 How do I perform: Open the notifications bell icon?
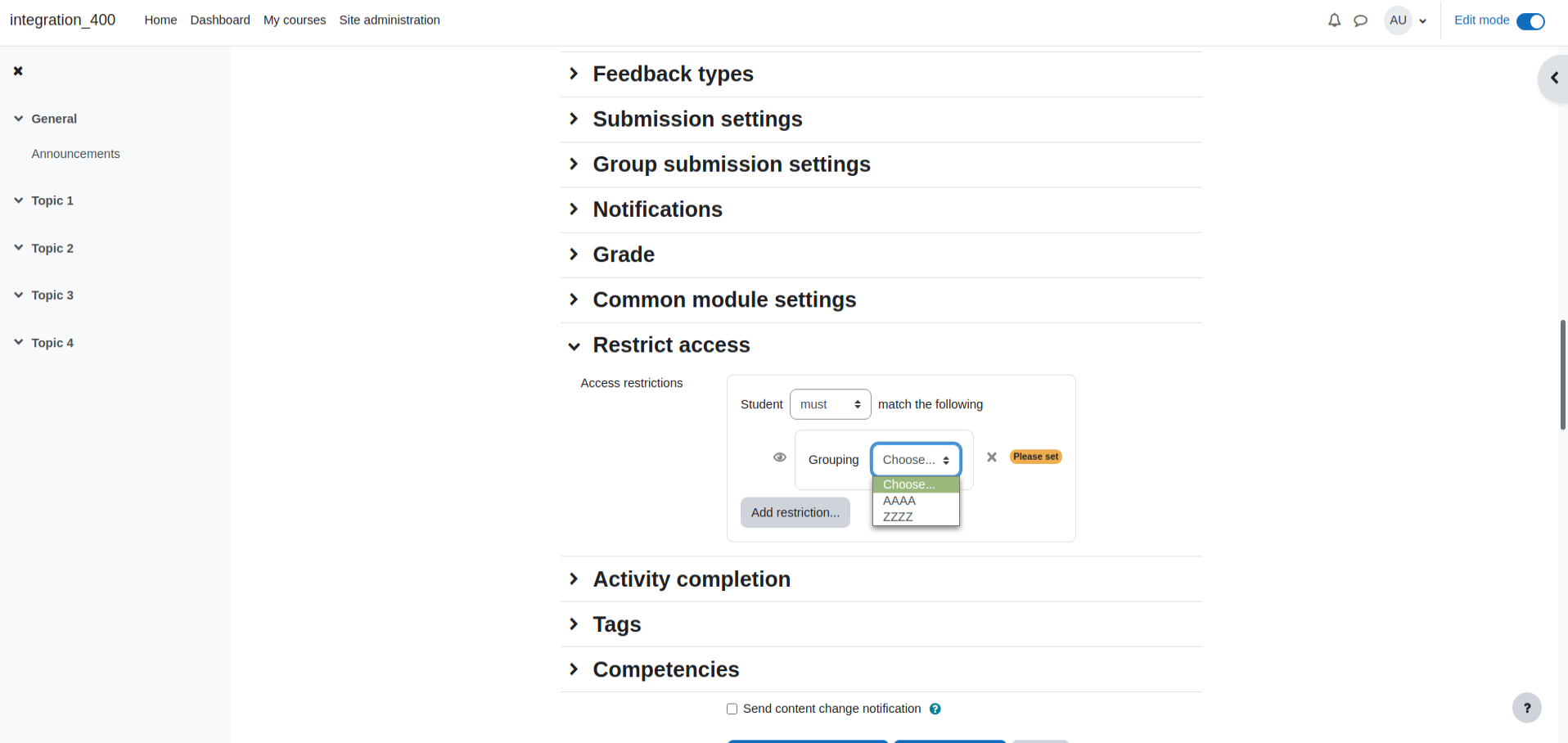pyautogui.click(x=1334, y=20)
